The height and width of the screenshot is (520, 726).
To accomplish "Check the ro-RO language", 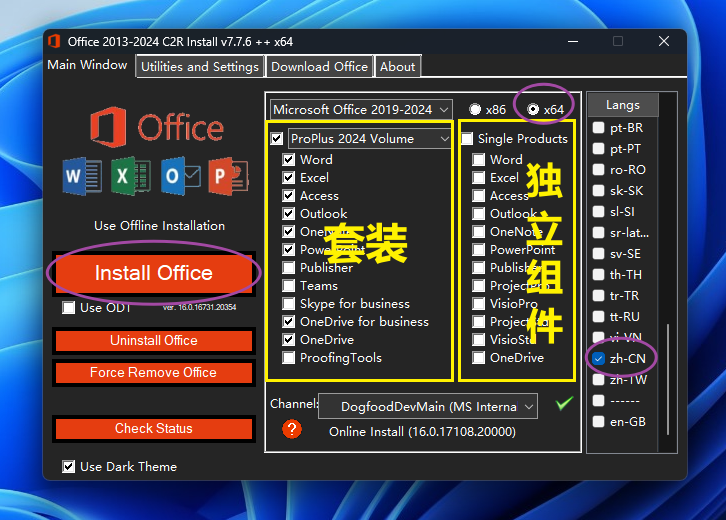I will [598, 169].
